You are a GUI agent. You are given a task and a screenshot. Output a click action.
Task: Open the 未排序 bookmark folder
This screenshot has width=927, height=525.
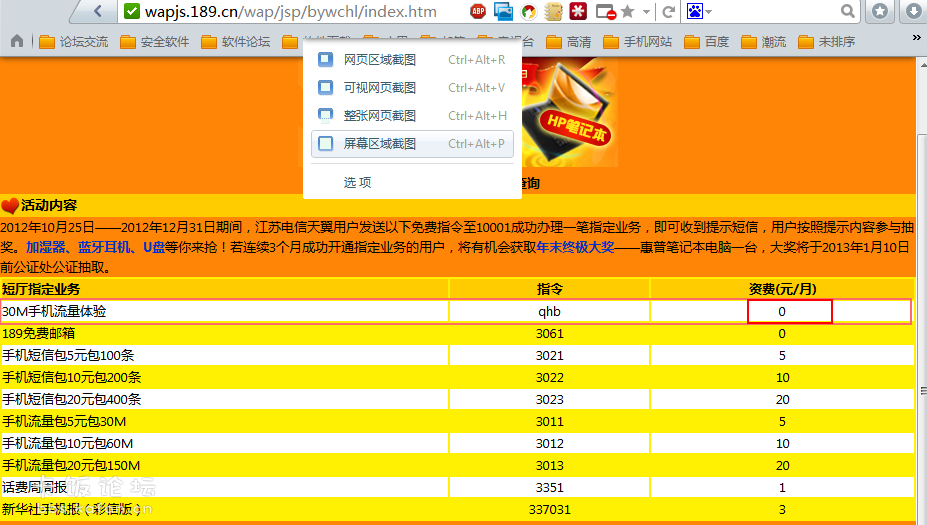pyautogui.click(x=826, y=41)
